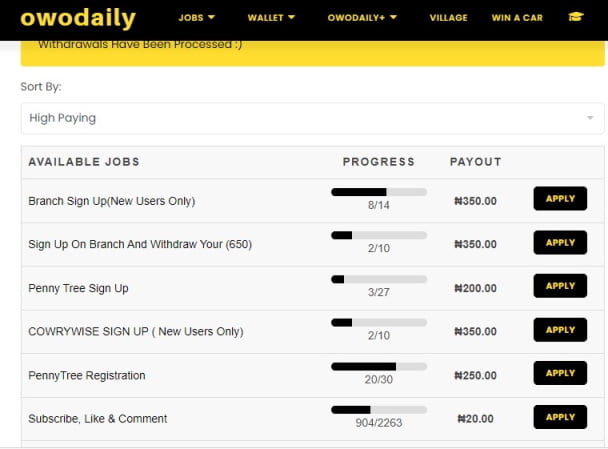Apply for Sign Up On Branch And Withdraw
Image resolution: width=608 pixels, height=449 pixels.
[x=560, y=242]
